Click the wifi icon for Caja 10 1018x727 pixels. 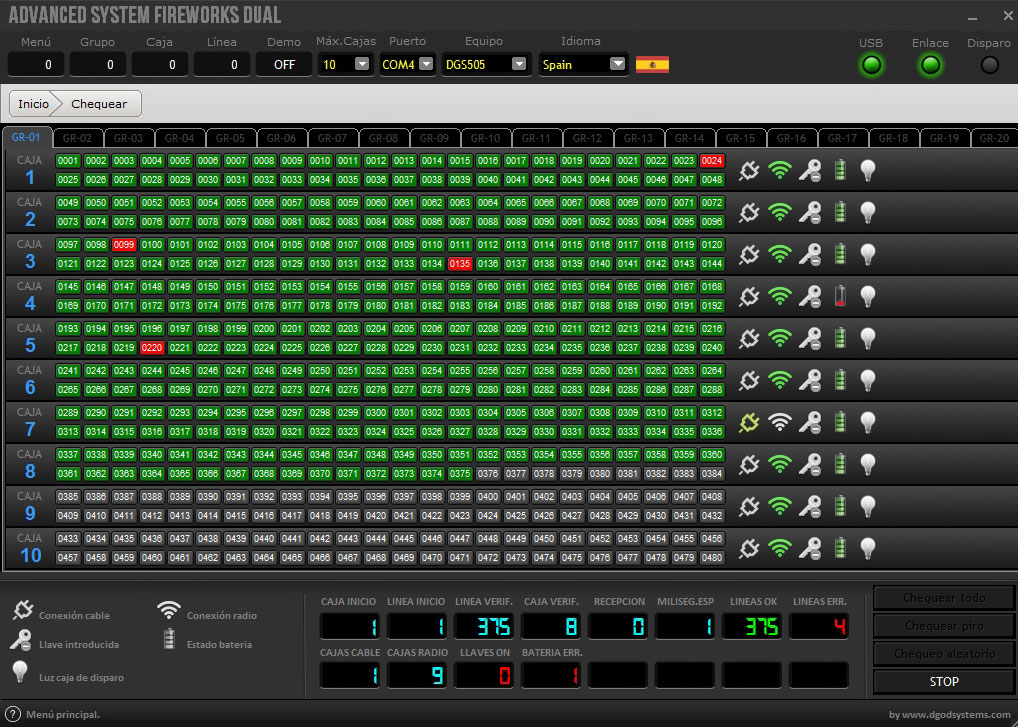[780, 549]
